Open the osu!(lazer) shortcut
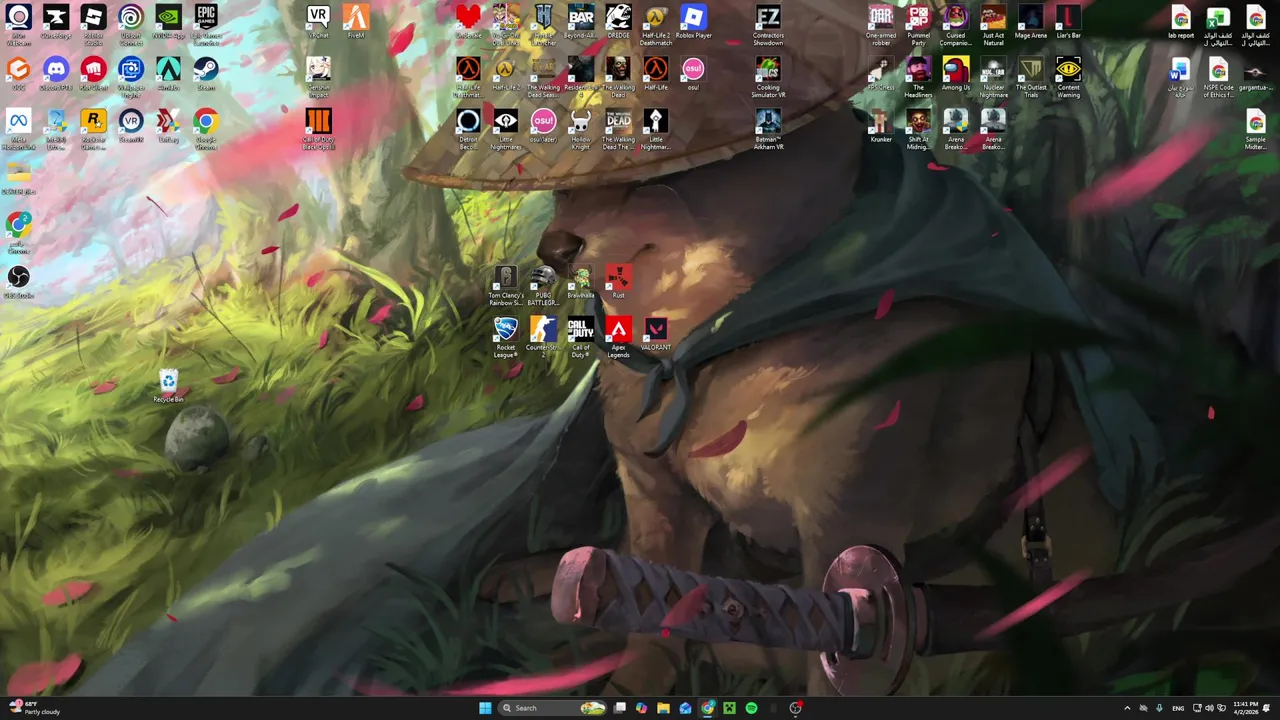 tap(543, 126)
